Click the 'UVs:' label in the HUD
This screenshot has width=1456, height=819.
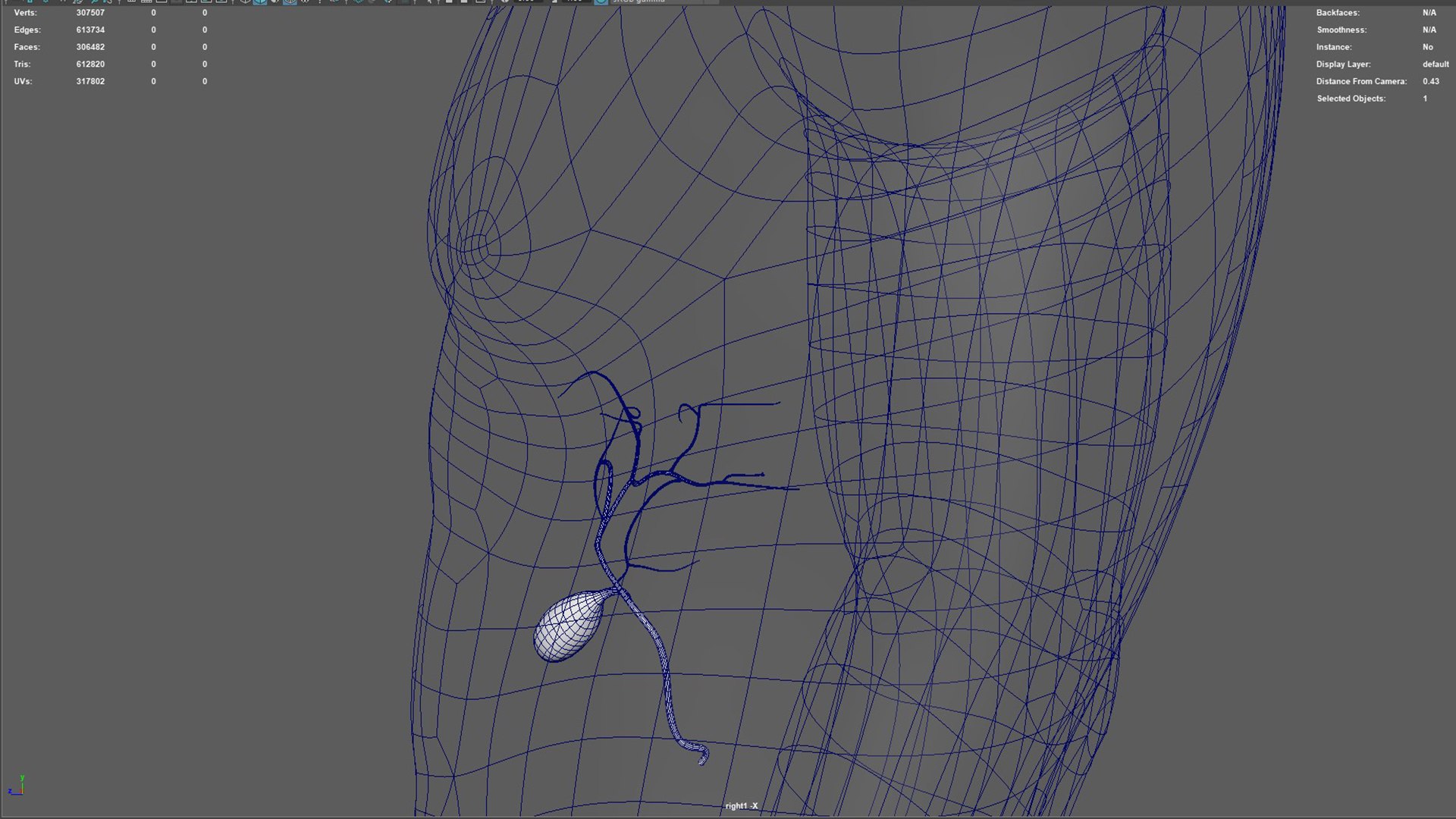[23, 81]
